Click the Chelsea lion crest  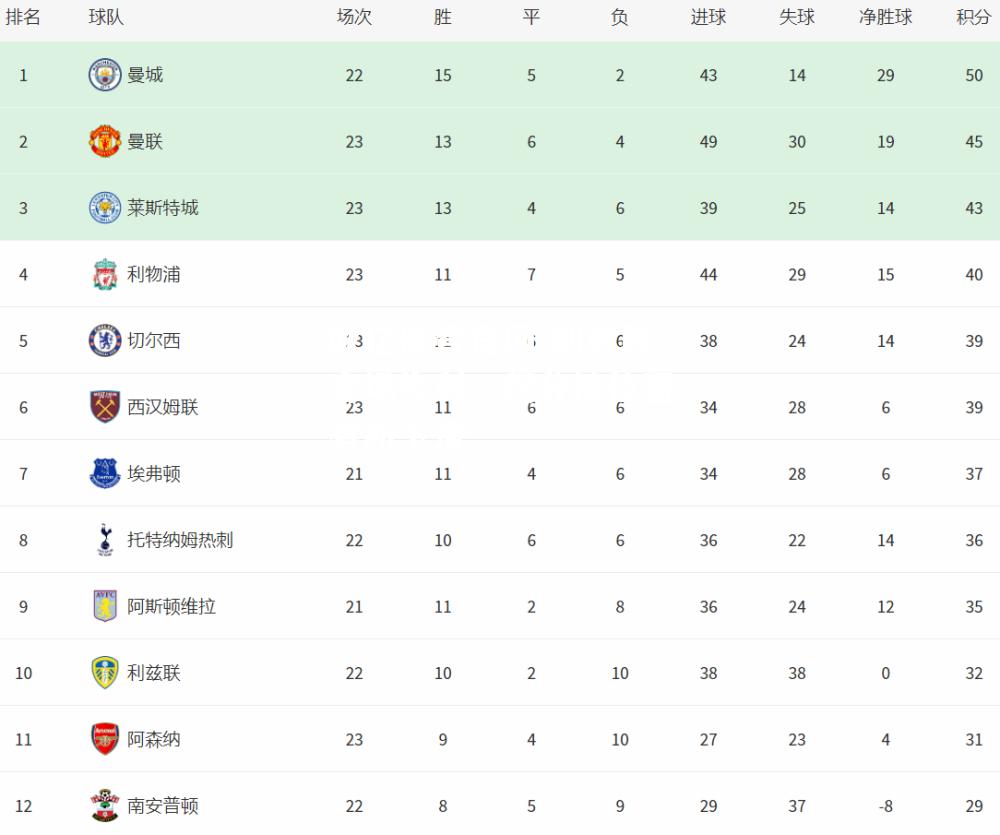pos(105,341)
